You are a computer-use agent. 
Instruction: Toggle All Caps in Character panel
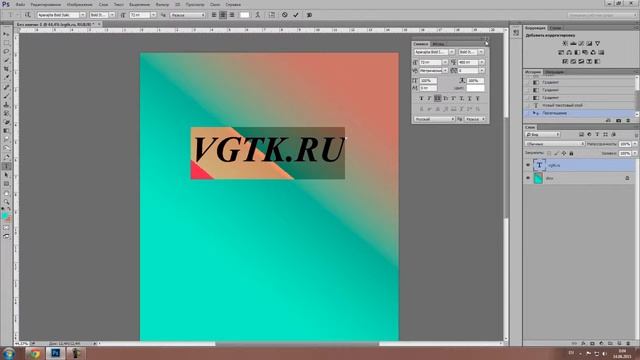point(437,98)
